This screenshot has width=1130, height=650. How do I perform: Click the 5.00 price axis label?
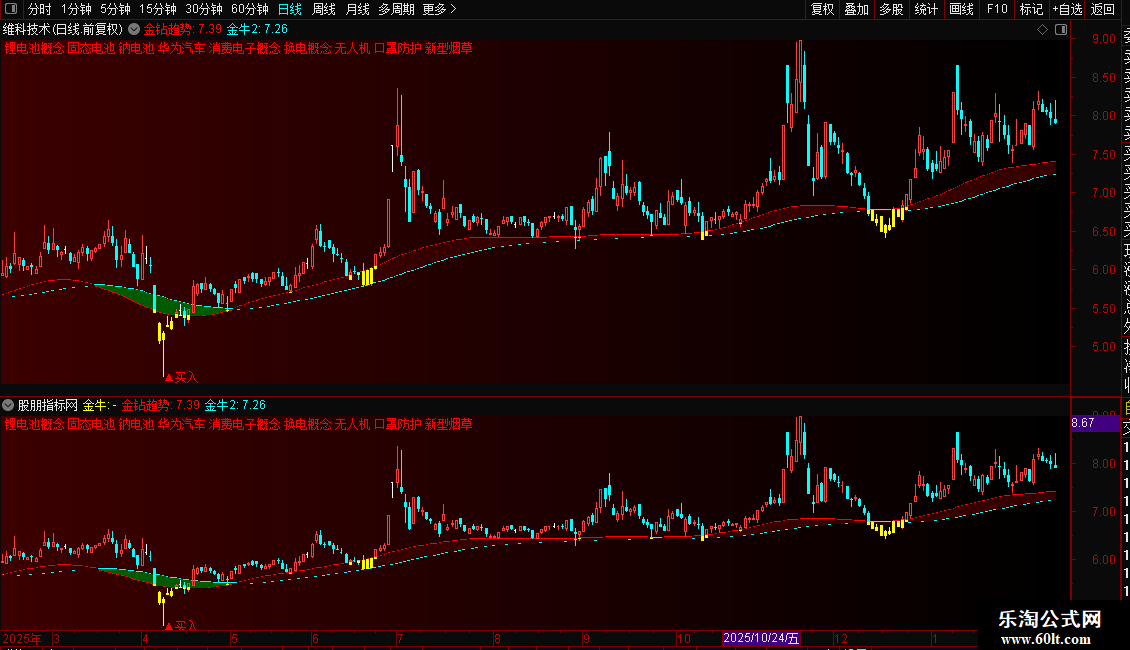coord(1103,347)
